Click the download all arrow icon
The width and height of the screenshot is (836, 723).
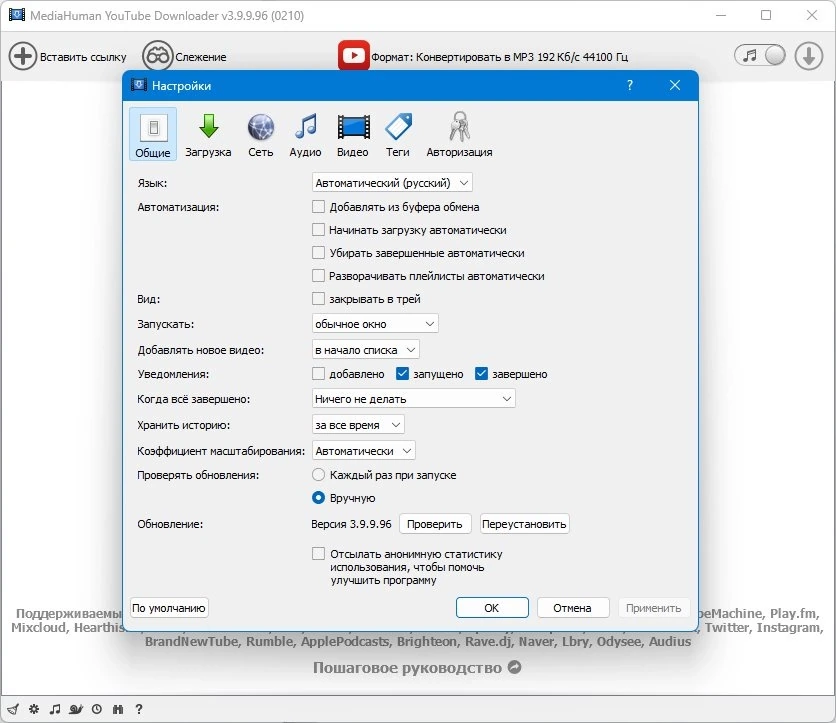808,55
